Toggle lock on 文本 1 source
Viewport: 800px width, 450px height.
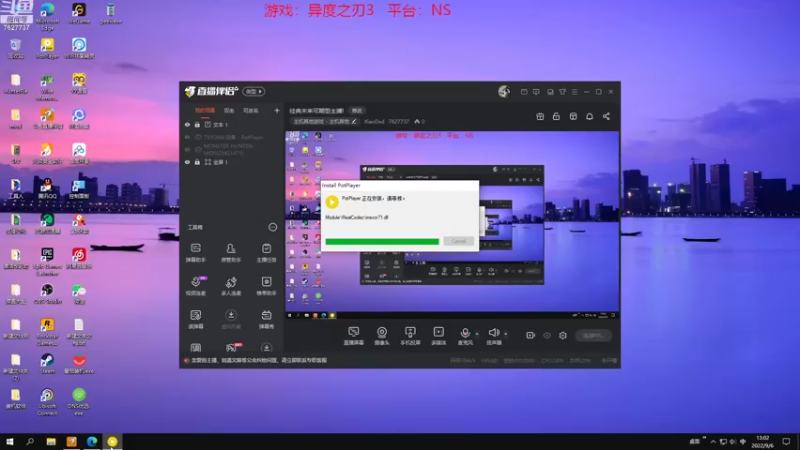tap(197, 124)
